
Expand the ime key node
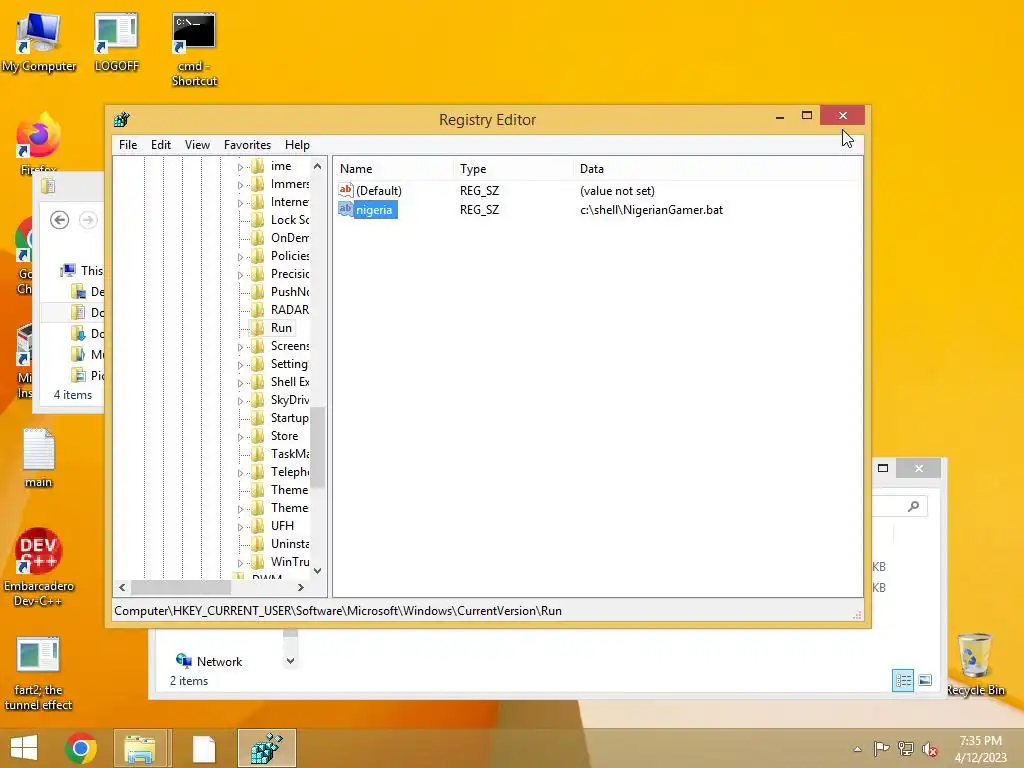240,167
